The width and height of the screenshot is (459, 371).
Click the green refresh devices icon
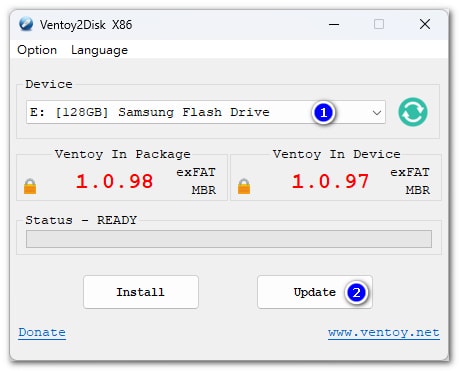pyautogui.click(x=413, y=112)
